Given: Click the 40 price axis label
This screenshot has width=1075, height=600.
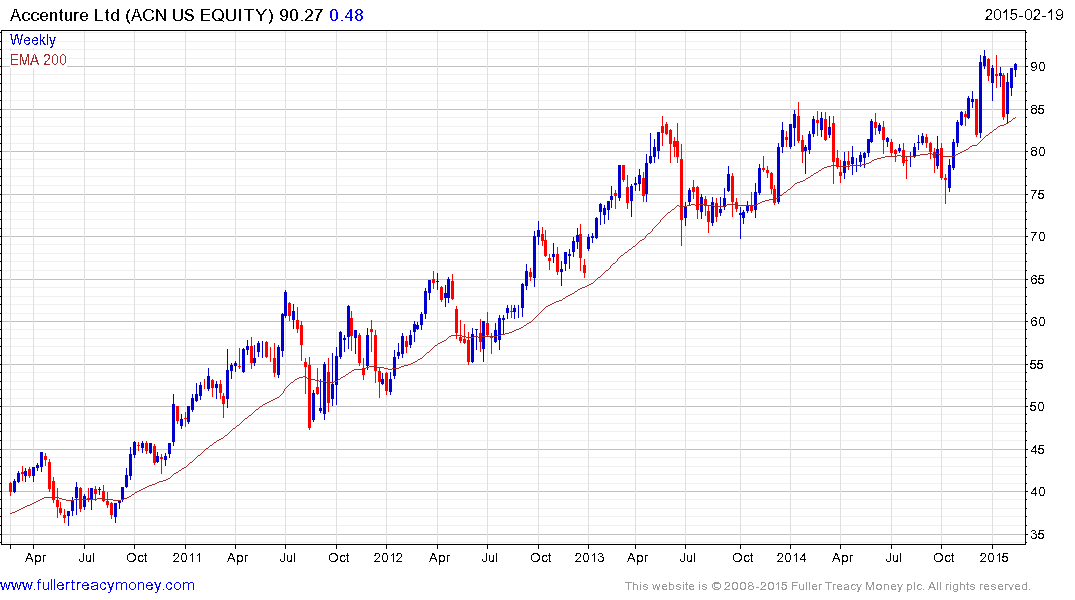Looking at the screenshot, I should pyautogui.click(x=1038, y=492).
